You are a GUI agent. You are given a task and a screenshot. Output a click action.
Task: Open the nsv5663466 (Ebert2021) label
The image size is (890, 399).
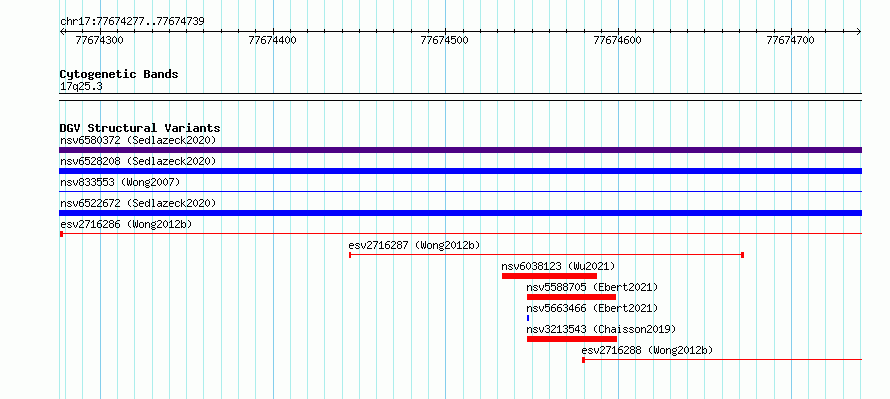click(592, 308)
